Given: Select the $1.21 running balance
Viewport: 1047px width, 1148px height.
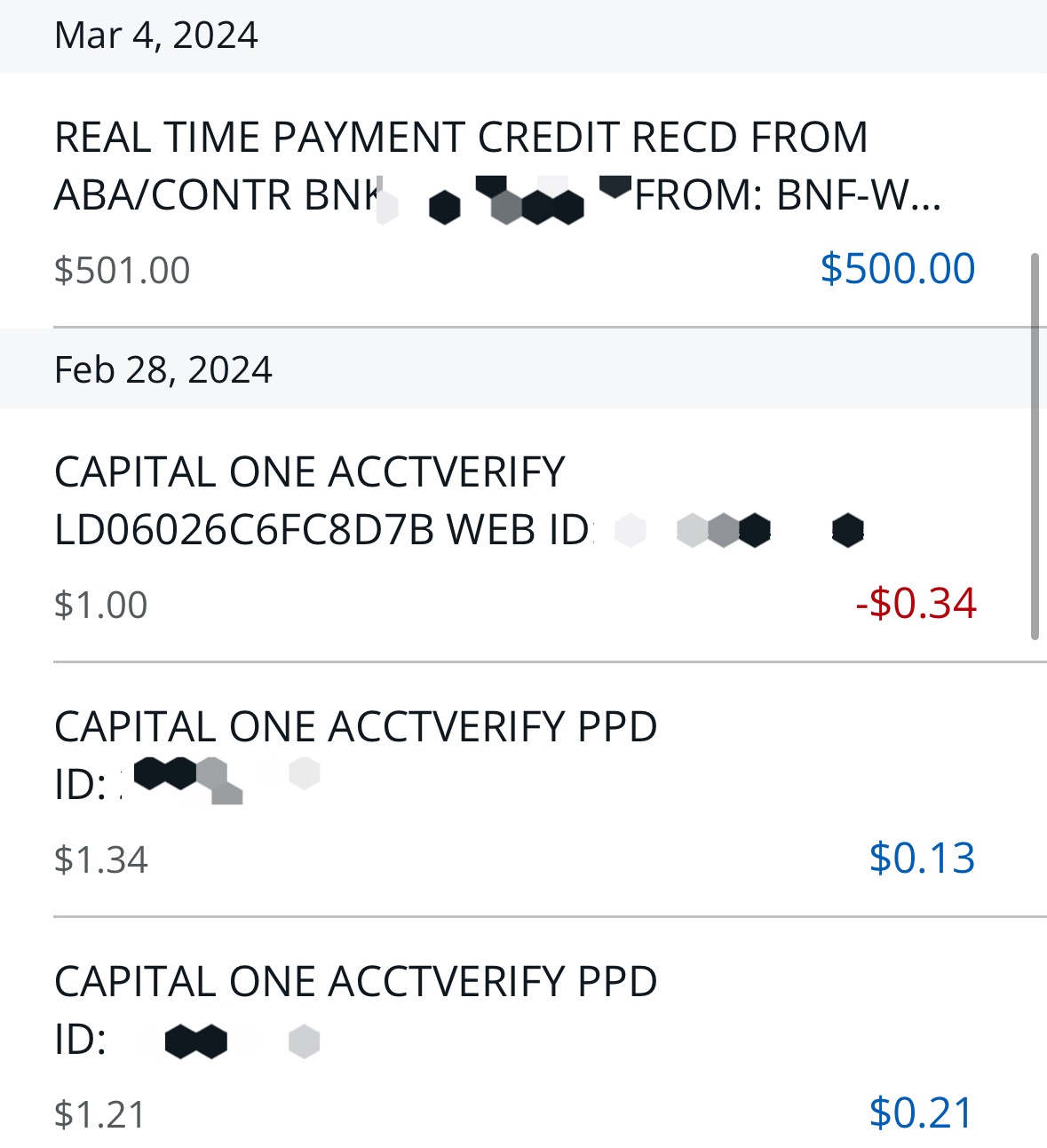Looking at the screenshot, I should click(99, 1114).
